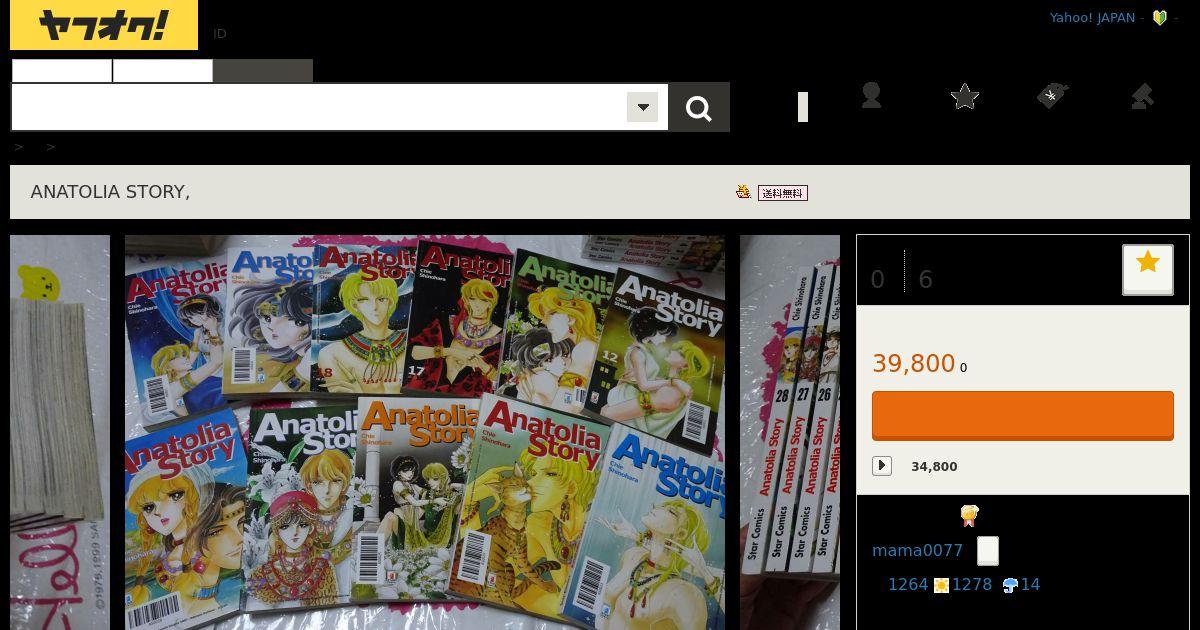Click the free shipping 送料無料 badge
Screen dimensions: 1200x630
tap(782, 193)
